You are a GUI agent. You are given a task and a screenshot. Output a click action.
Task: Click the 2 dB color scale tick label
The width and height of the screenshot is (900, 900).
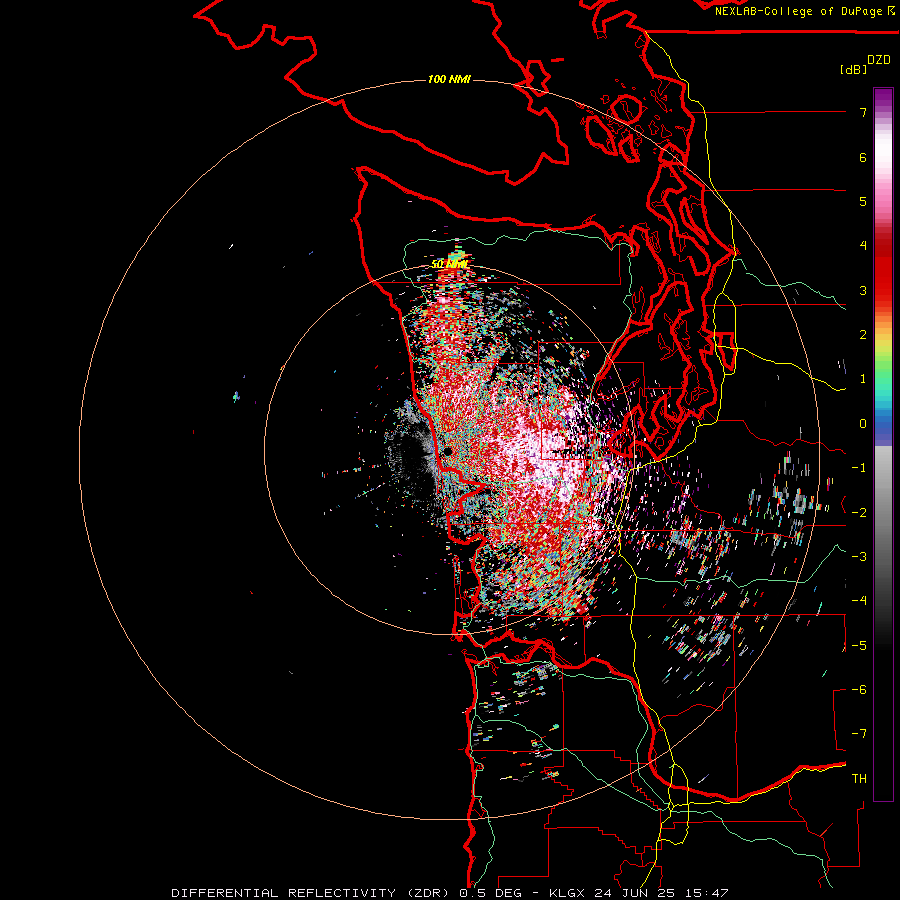click(863, 335)
